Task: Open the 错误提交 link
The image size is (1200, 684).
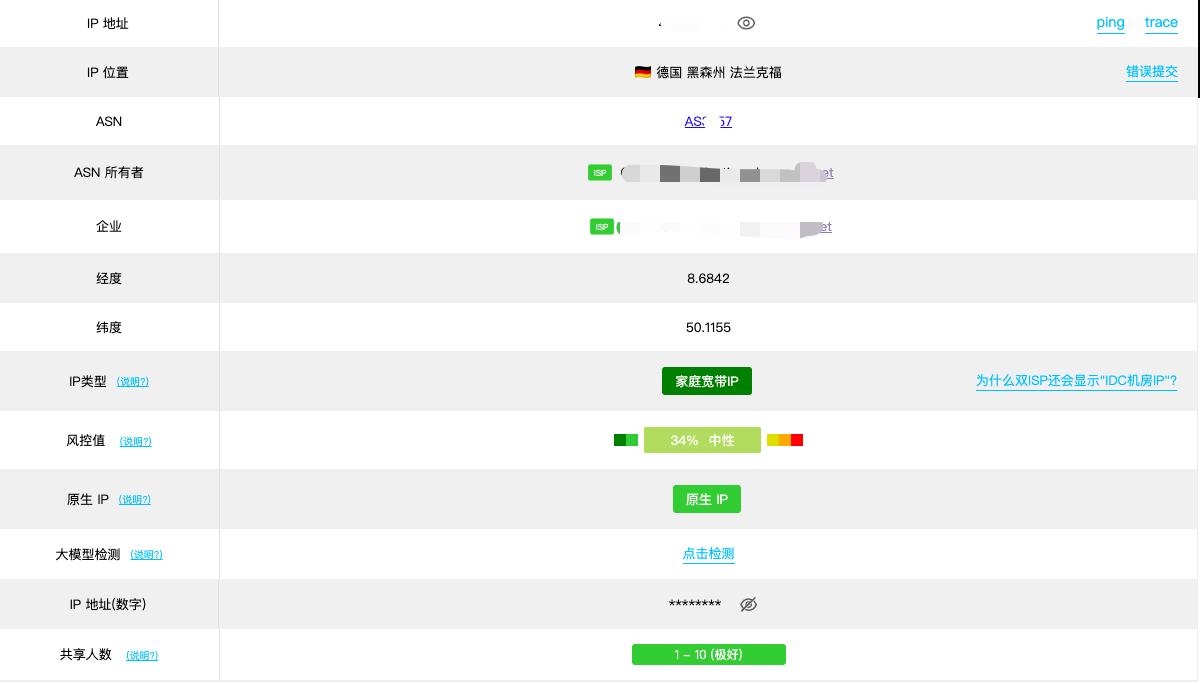Action: point(1152,72)
